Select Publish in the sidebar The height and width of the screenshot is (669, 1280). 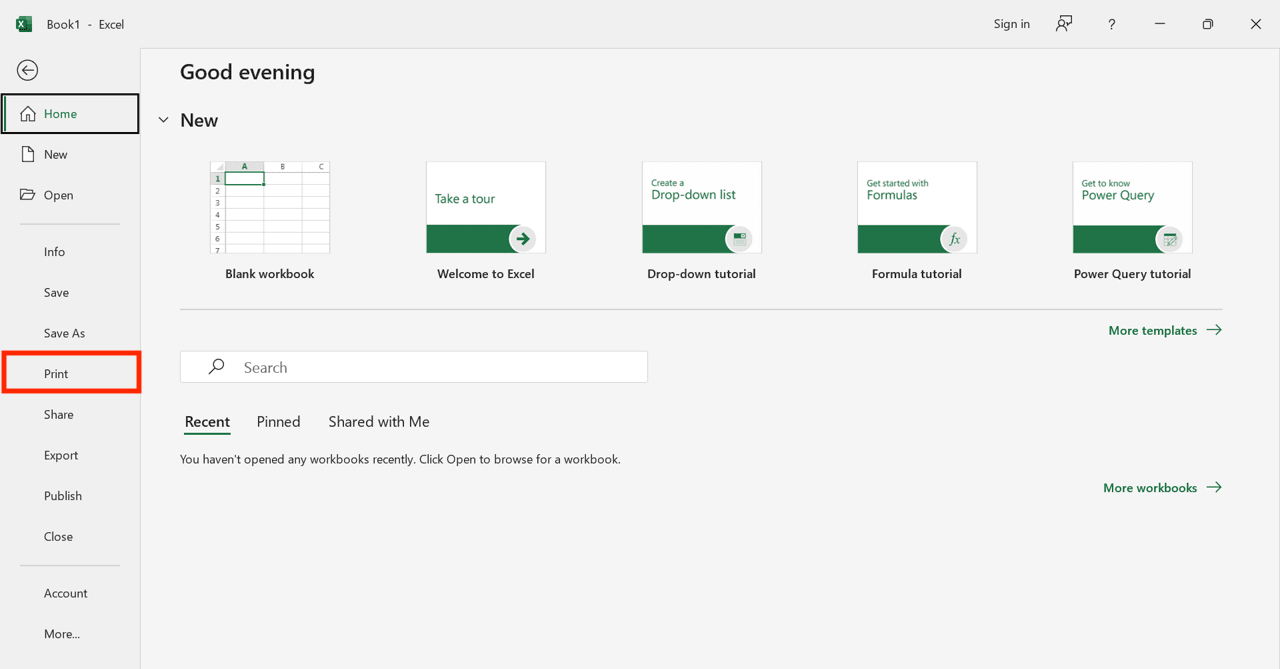(x=70, y=496)
